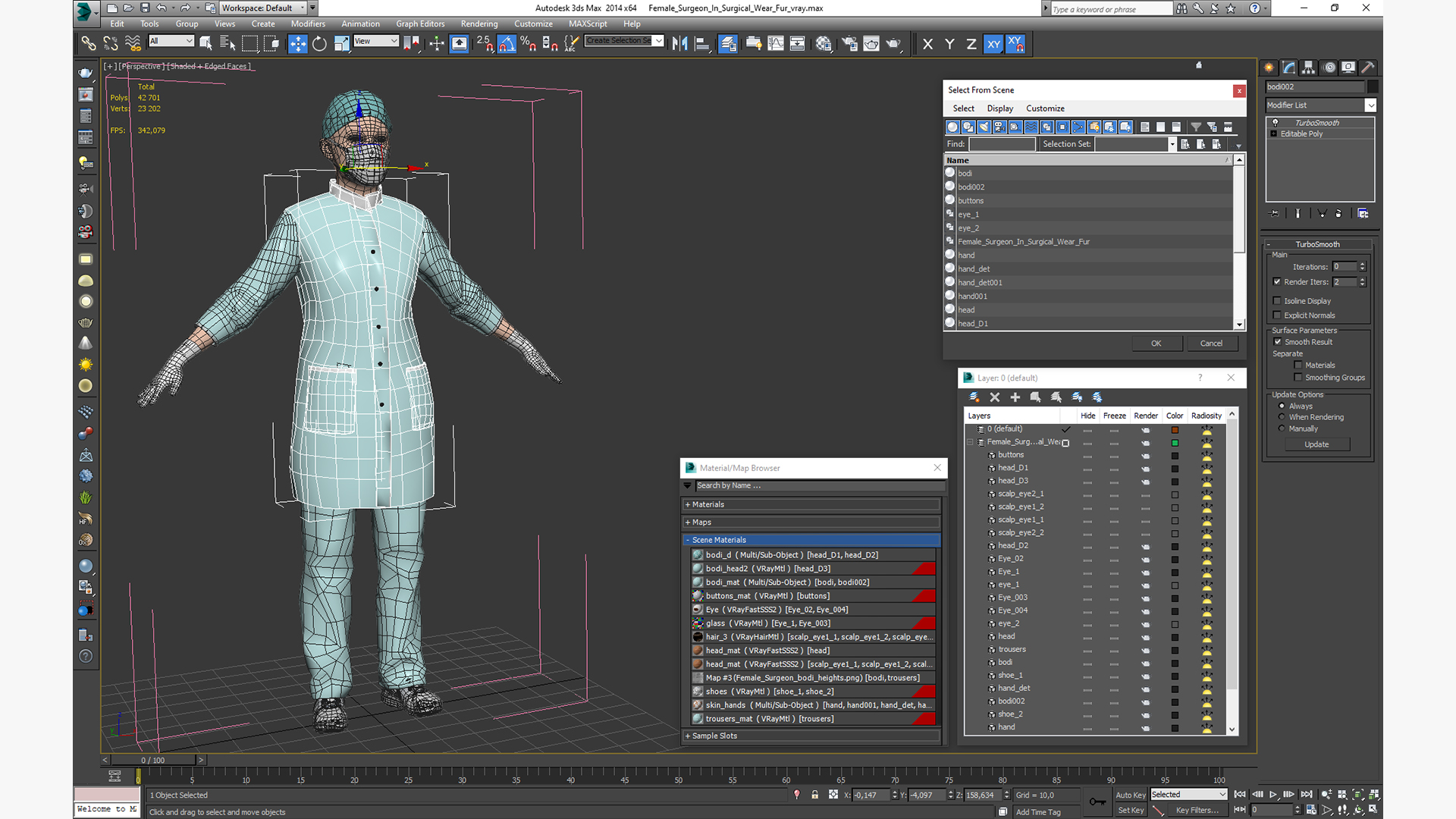
Task: Choose the Select and Uniform Scale tool
Action: point(341,44)
